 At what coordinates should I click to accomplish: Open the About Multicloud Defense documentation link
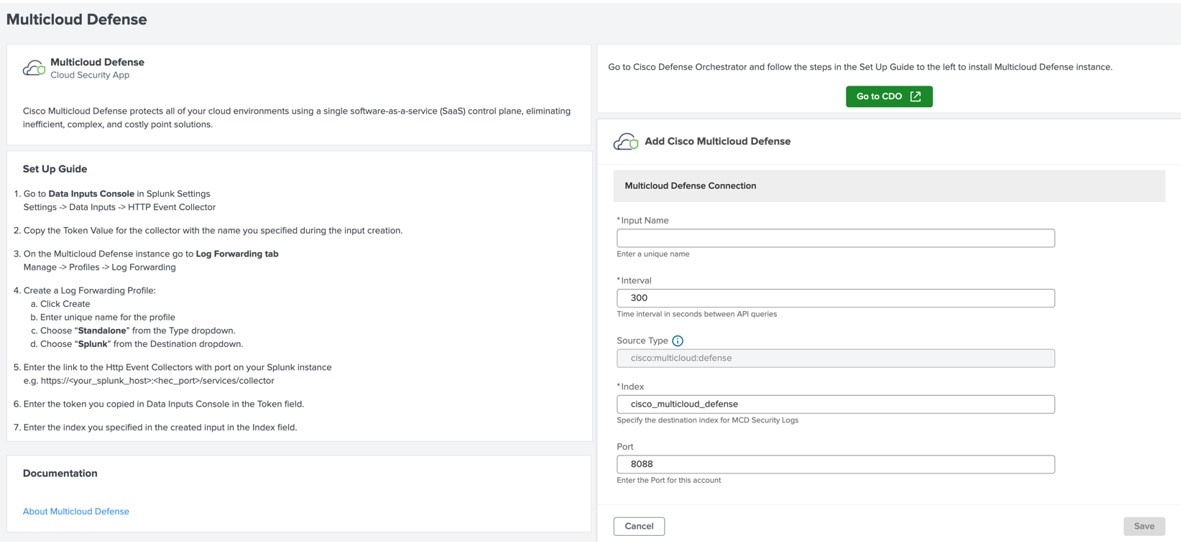pos(76,511)
